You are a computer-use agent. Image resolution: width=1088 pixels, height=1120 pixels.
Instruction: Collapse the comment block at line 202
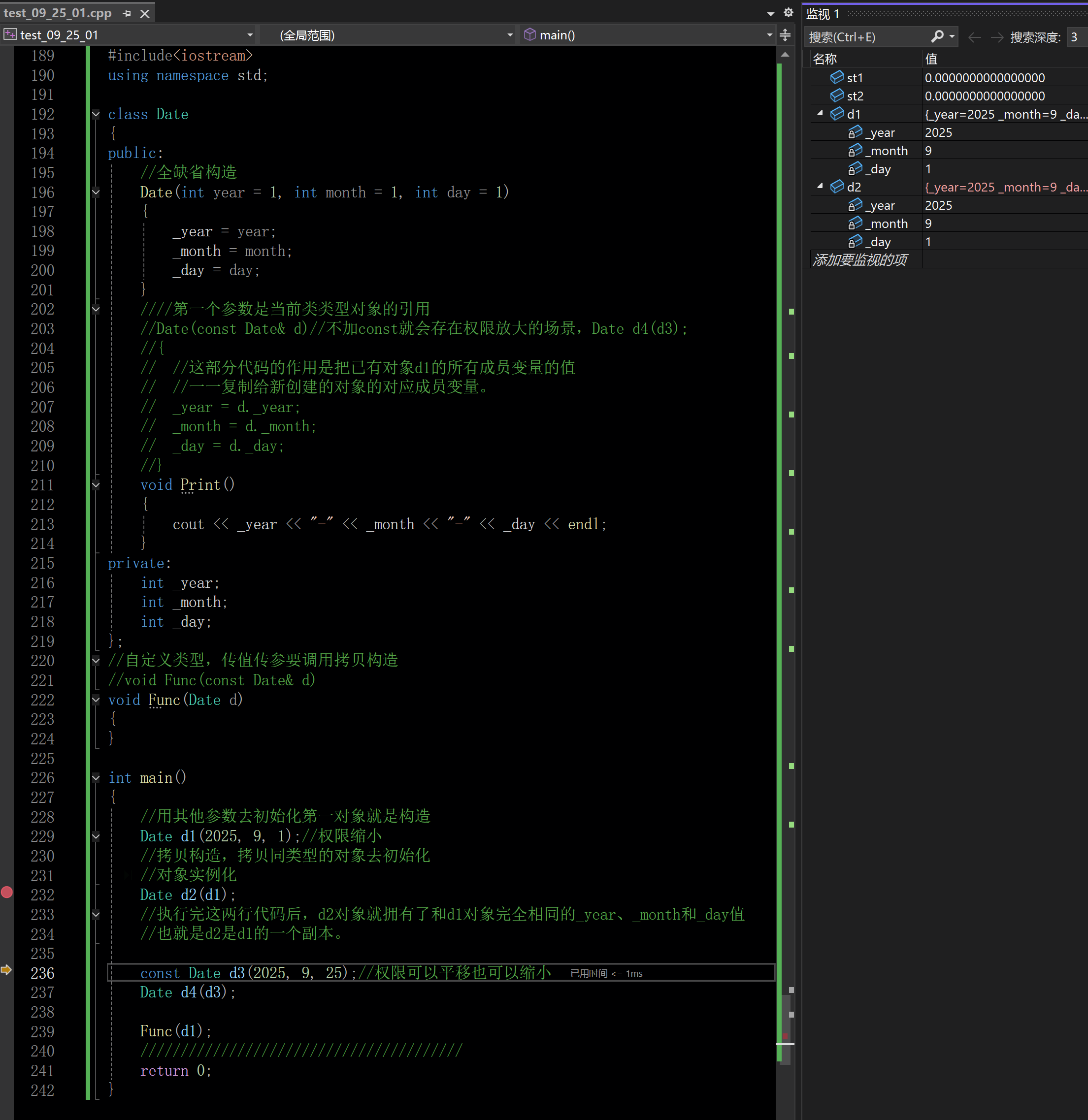coord(96,310)
